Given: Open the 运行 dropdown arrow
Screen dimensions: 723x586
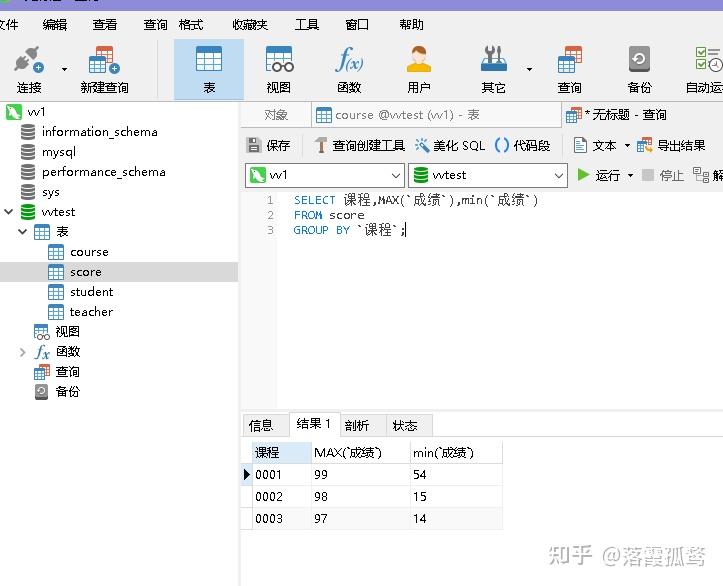Looking at the screenshot, I should point(630,176).
